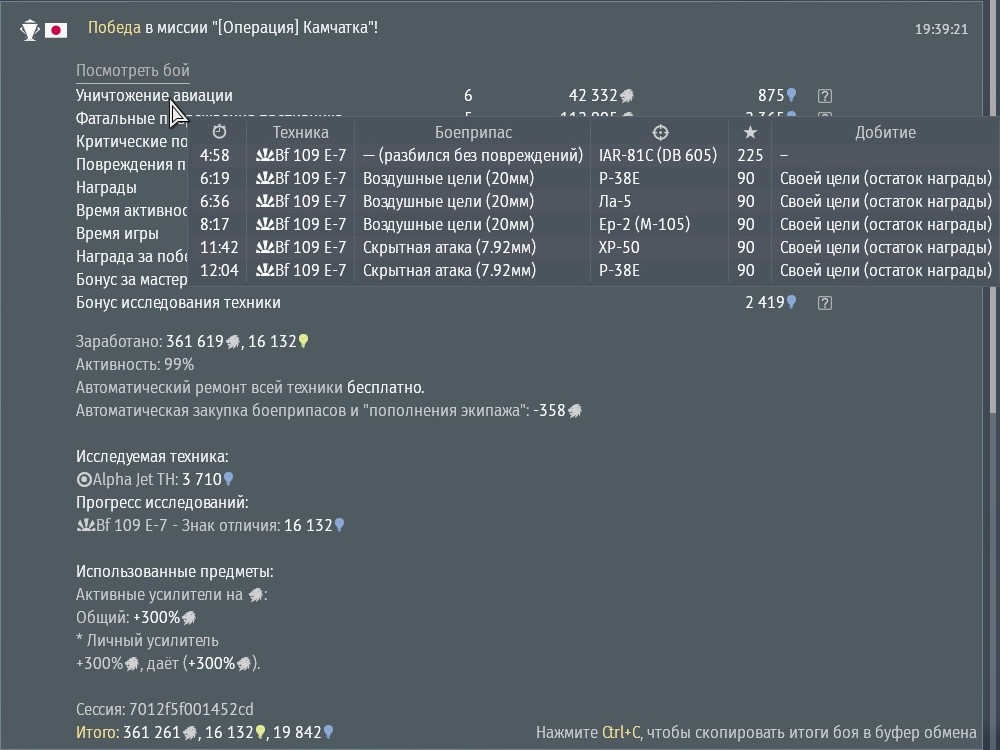This screenshot has height=750, width=1000.
Task: Click silver lion icon after -358
Action: click(x=575, y=411)
